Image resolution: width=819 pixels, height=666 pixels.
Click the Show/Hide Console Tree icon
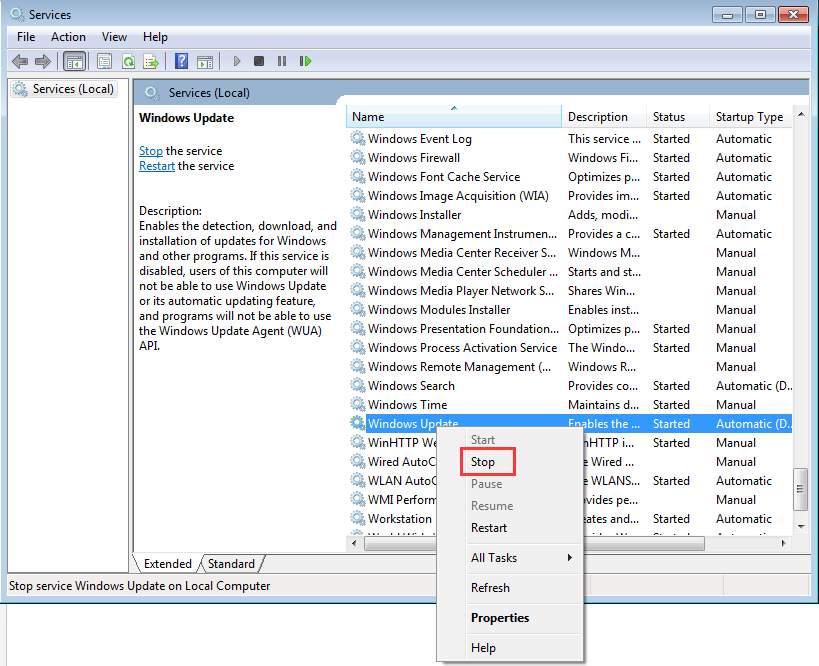[74, 61]
